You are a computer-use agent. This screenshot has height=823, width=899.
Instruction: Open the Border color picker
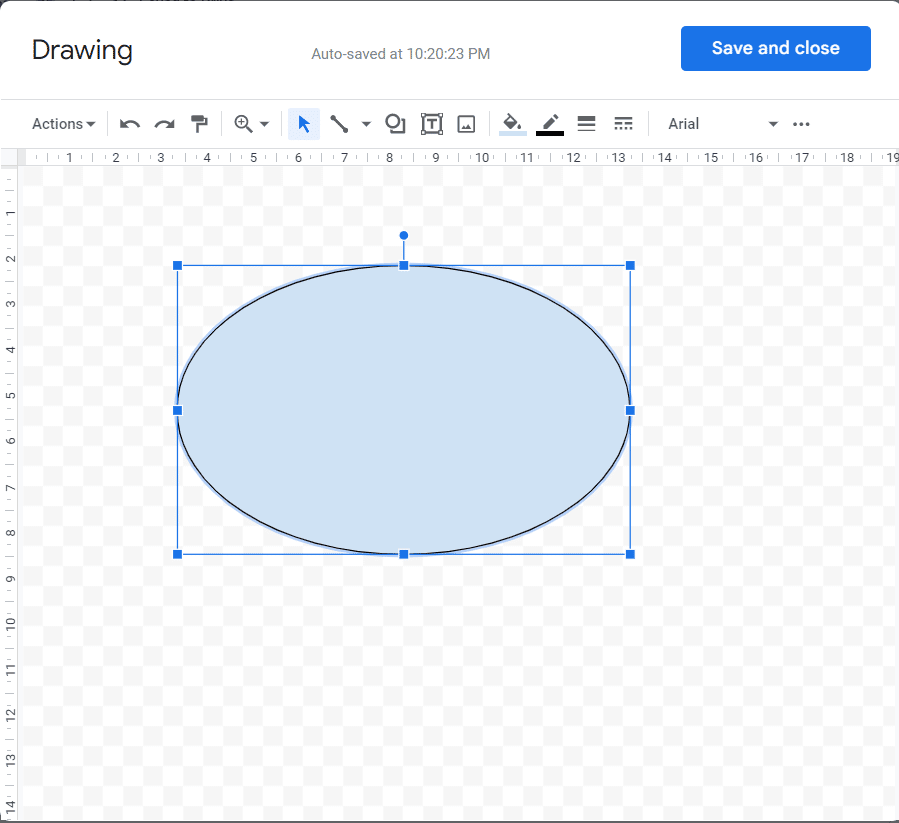click(x=550, y=124)
